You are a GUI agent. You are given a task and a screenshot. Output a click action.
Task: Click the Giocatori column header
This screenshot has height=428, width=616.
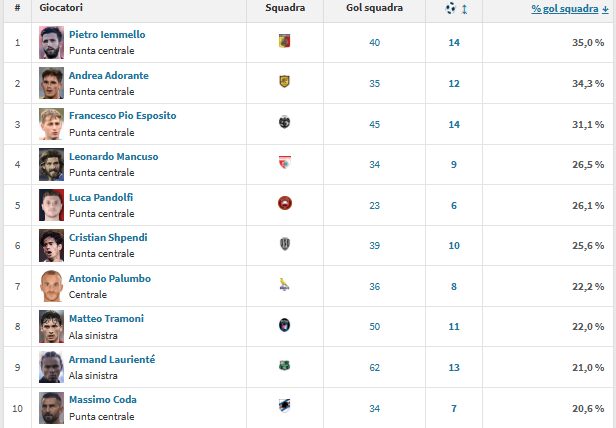(61, 8)
